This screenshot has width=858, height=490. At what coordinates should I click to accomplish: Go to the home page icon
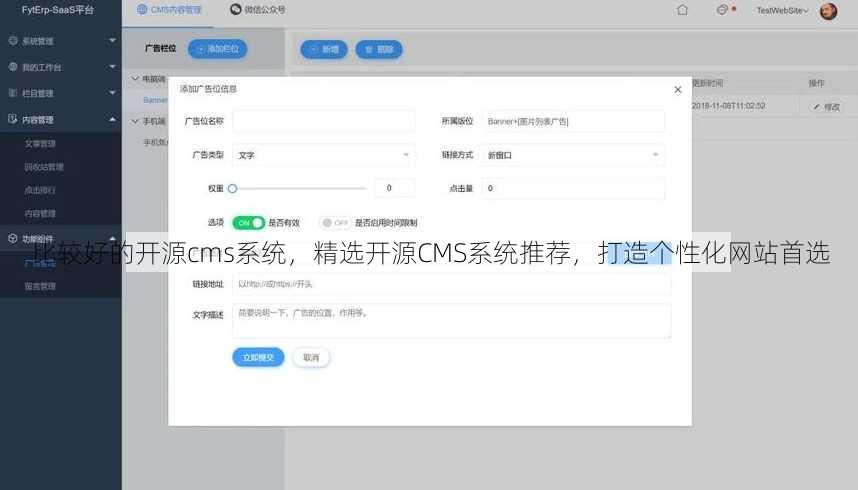[682, 10]
